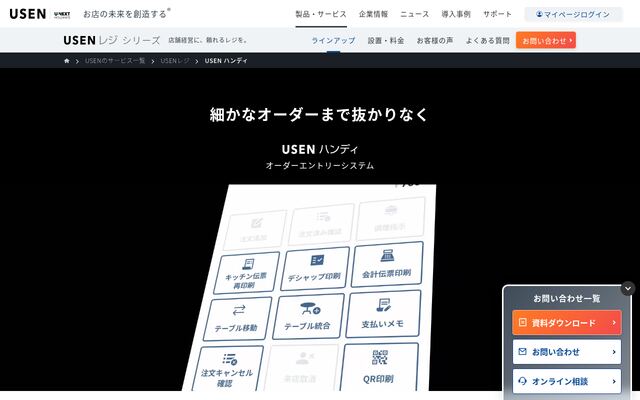Click the 会計伝票印刷 register icon tile
640x400 pixels.
coord(387,264)
